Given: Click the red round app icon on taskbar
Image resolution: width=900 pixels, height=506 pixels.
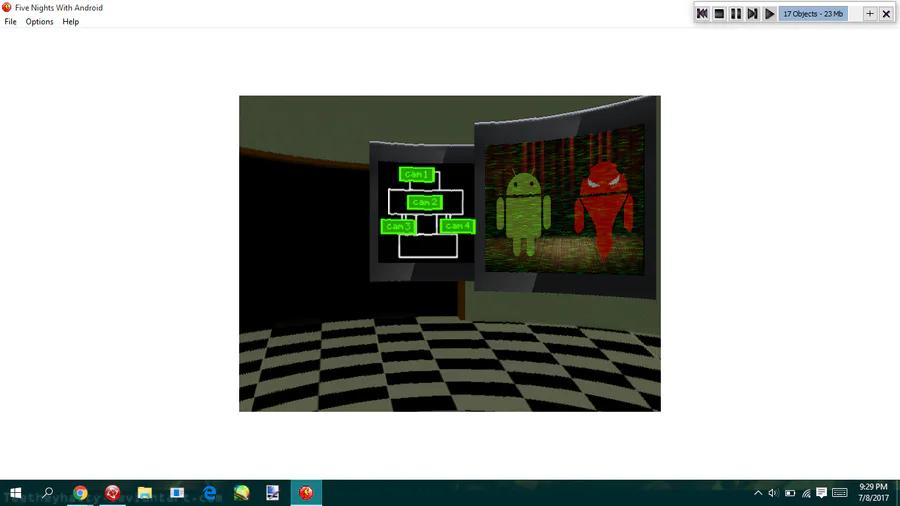Looking at the screenshot, I should [112, 493].
